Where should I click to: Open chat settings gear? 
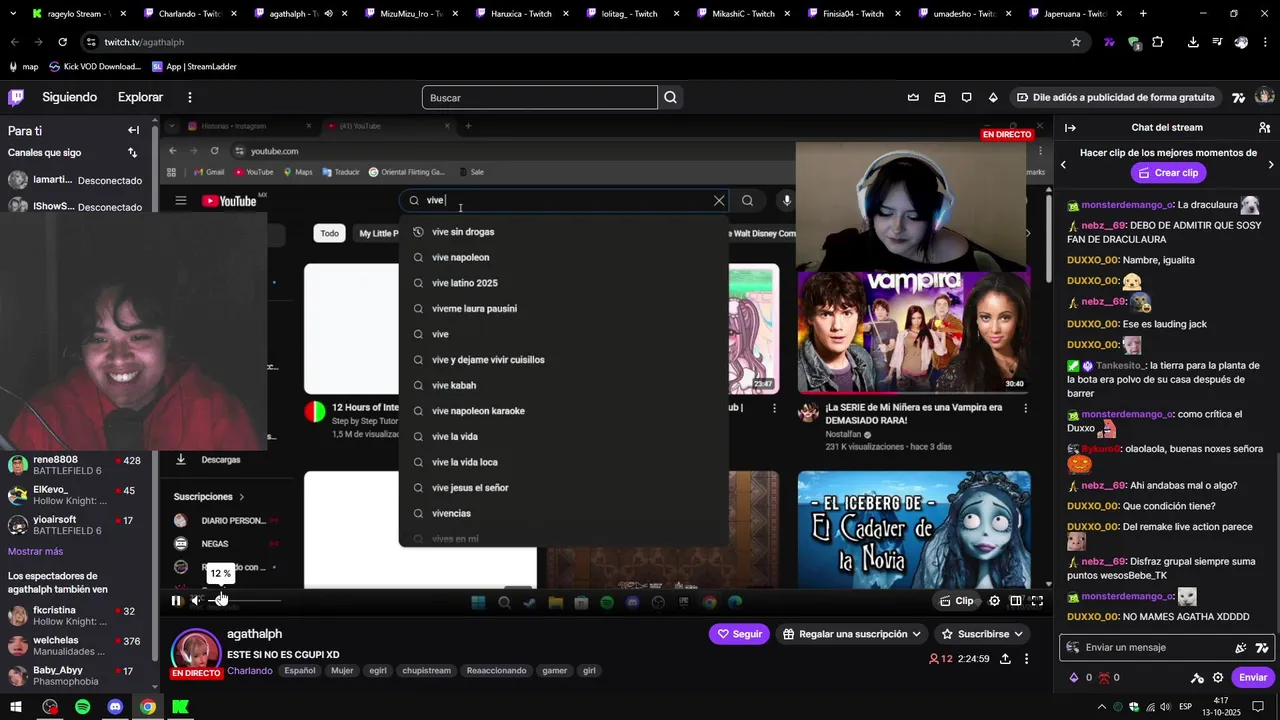(1218, 677)
